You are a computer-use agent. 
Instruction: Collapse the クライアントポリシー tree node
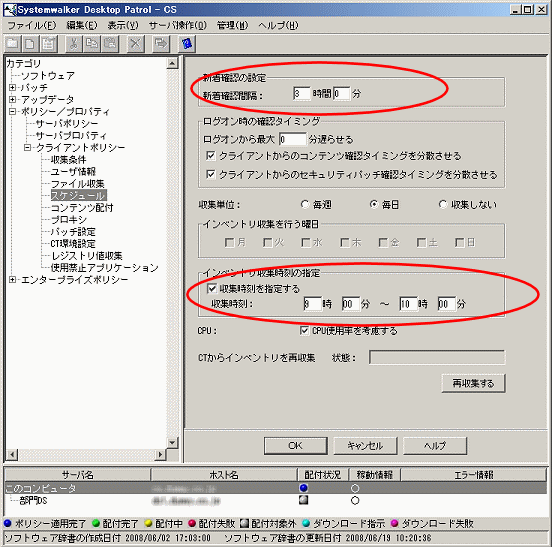point(27,147)
